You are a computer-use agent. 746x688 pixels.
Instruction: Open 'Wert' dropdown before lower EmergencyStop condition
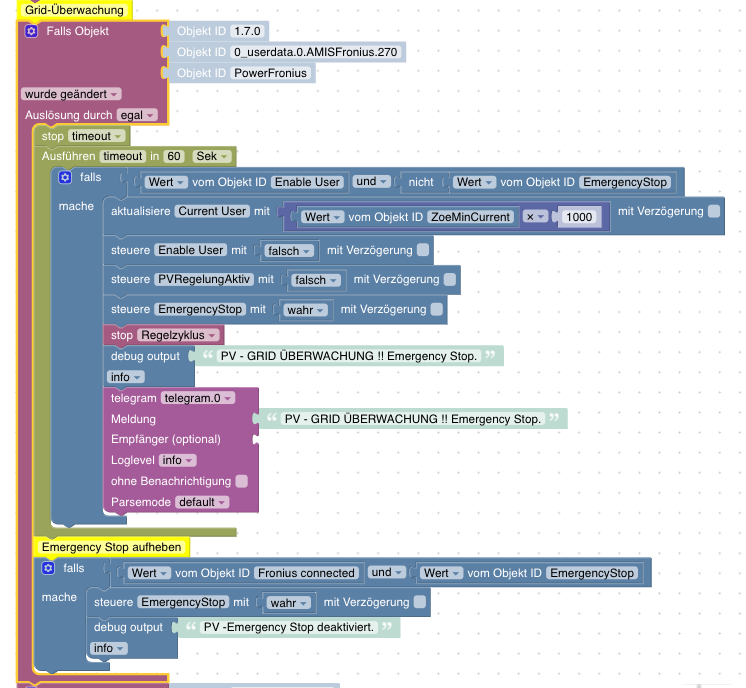tap(441, 573)
